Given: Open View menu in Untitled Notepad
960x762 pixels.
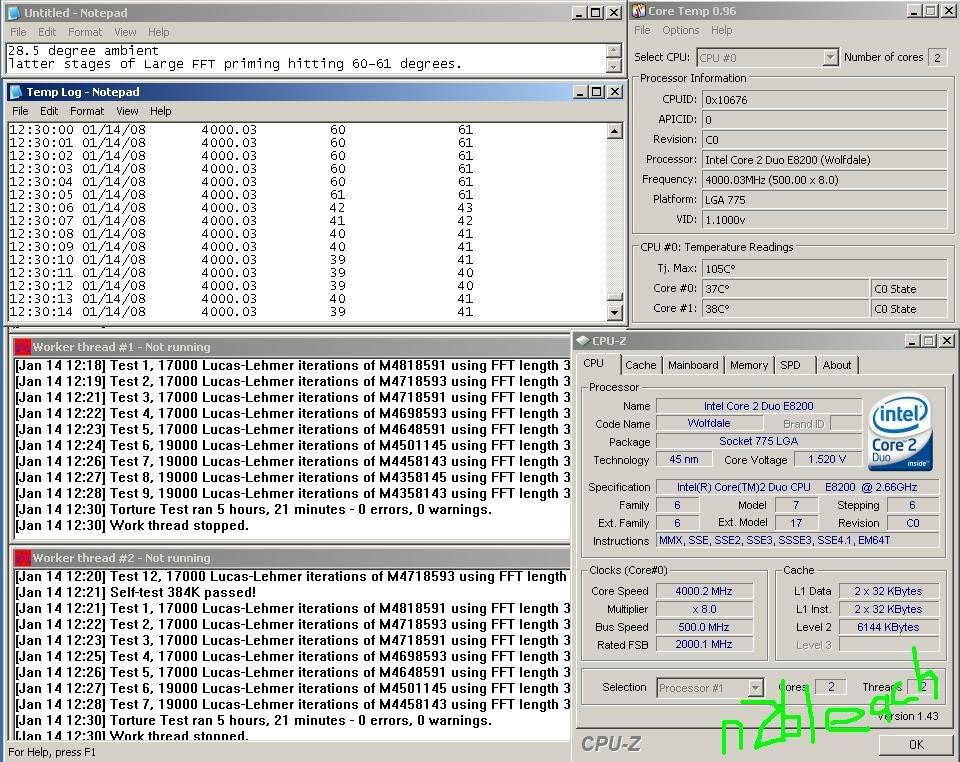Looking at the screenshot, I should 125,32.
